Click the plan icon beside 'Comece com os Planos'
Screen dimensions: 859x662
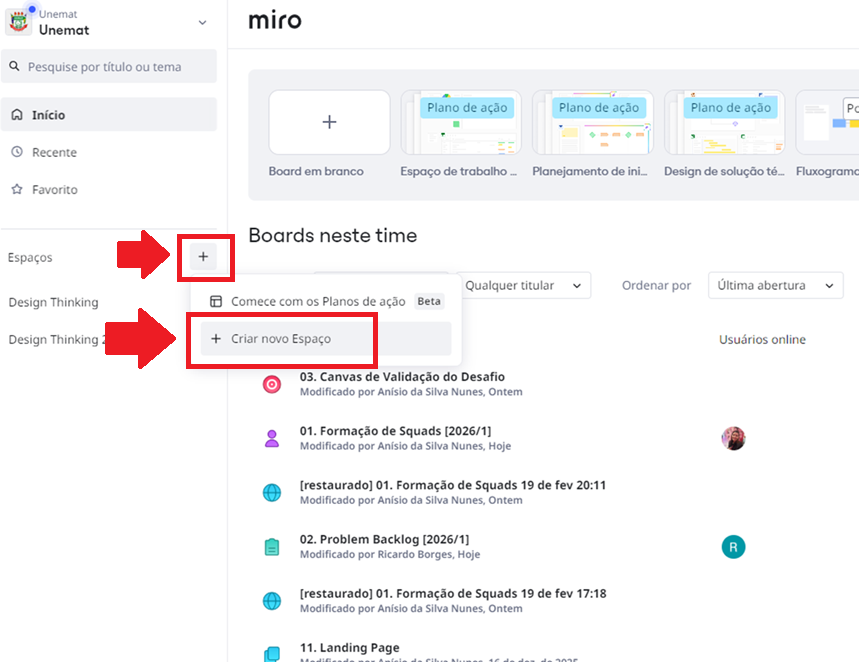click(216, 301)
